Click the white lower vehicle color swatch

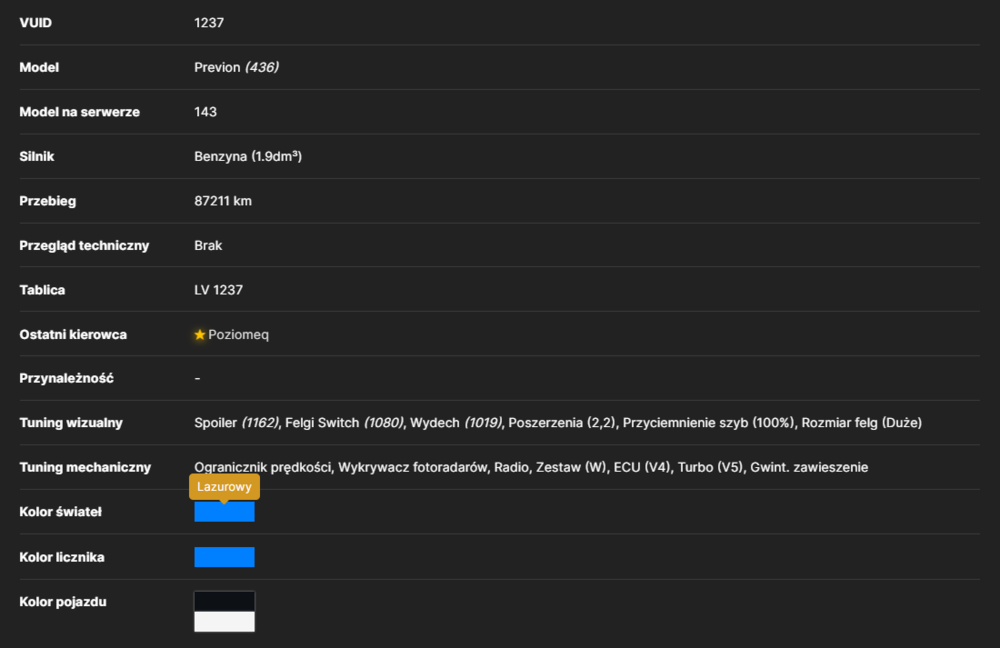[224, 621]
